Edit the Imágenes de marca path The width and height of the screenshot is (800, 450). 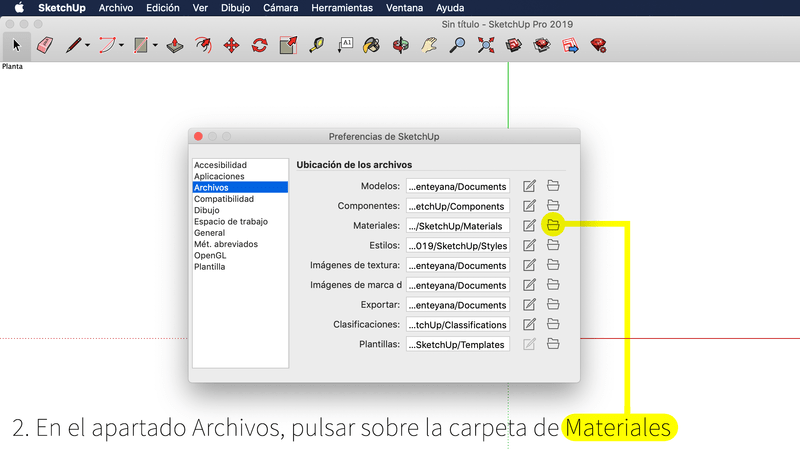[529, 285]
